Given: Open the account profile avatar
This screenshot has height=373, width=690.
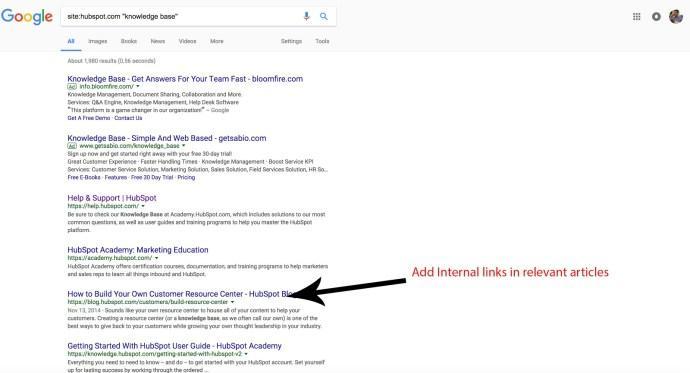Looking at the screenshot, I should click(676, 17).
